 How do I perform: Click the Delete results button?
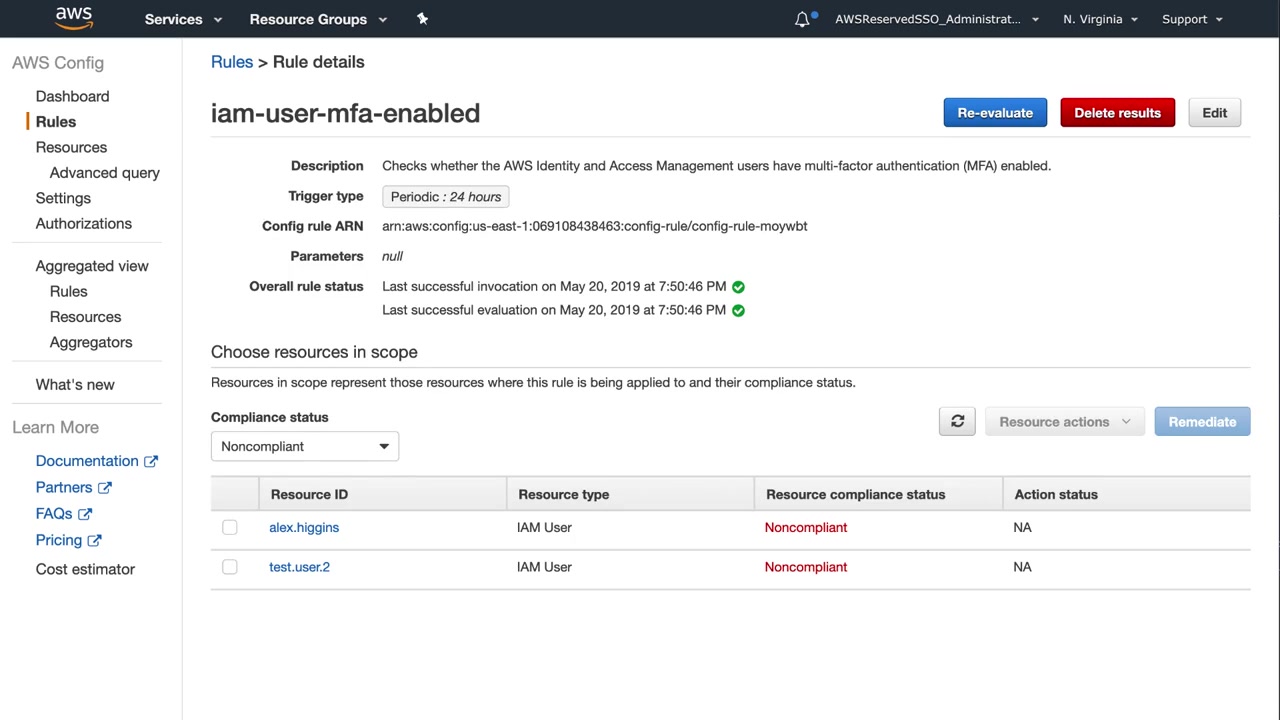tap(1117, 113)
